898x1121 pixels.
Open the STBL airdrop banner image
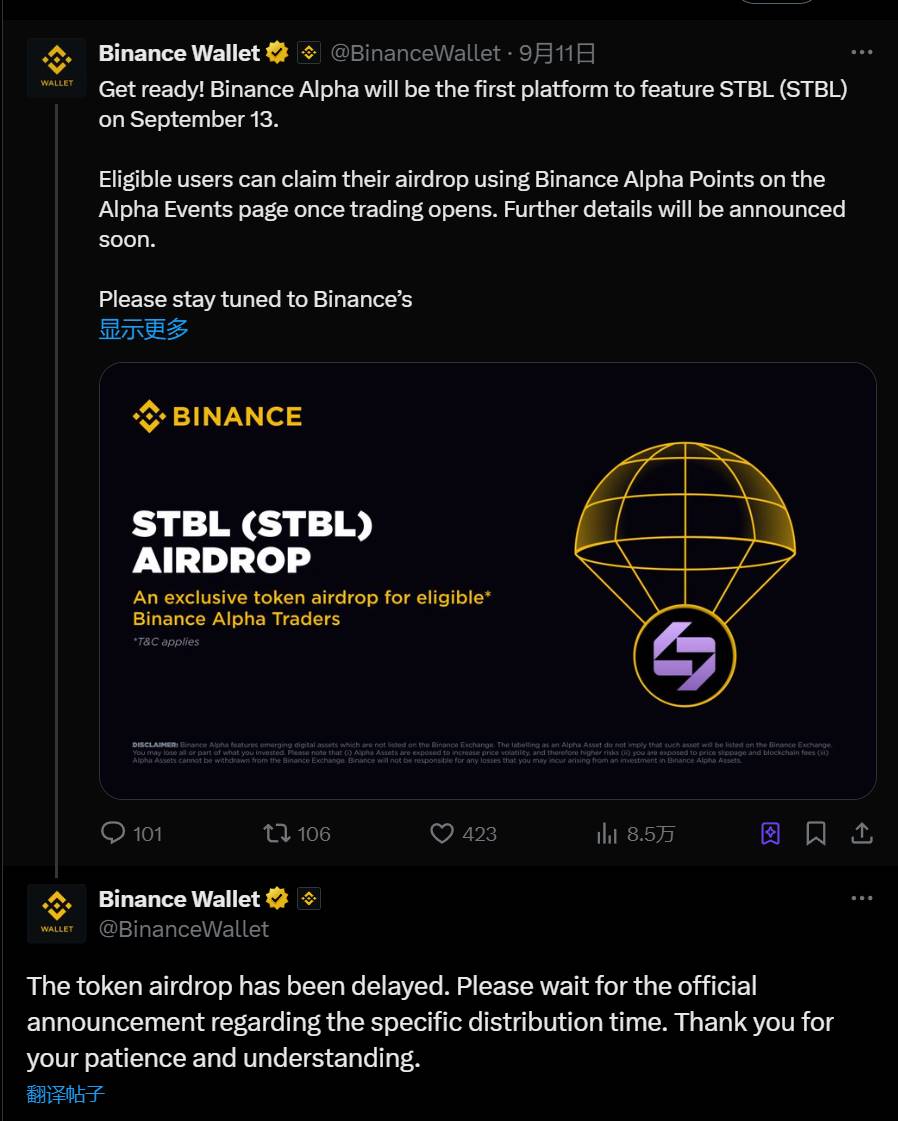[x=487, y=580]
